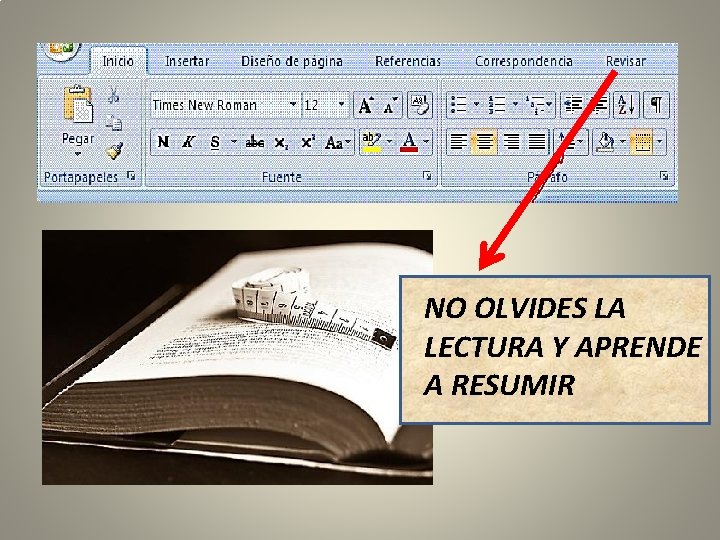Viewport: 720px width, 540px height.
Task: Set Align Left paragraph alignment
Action: [x=458, y=142]
